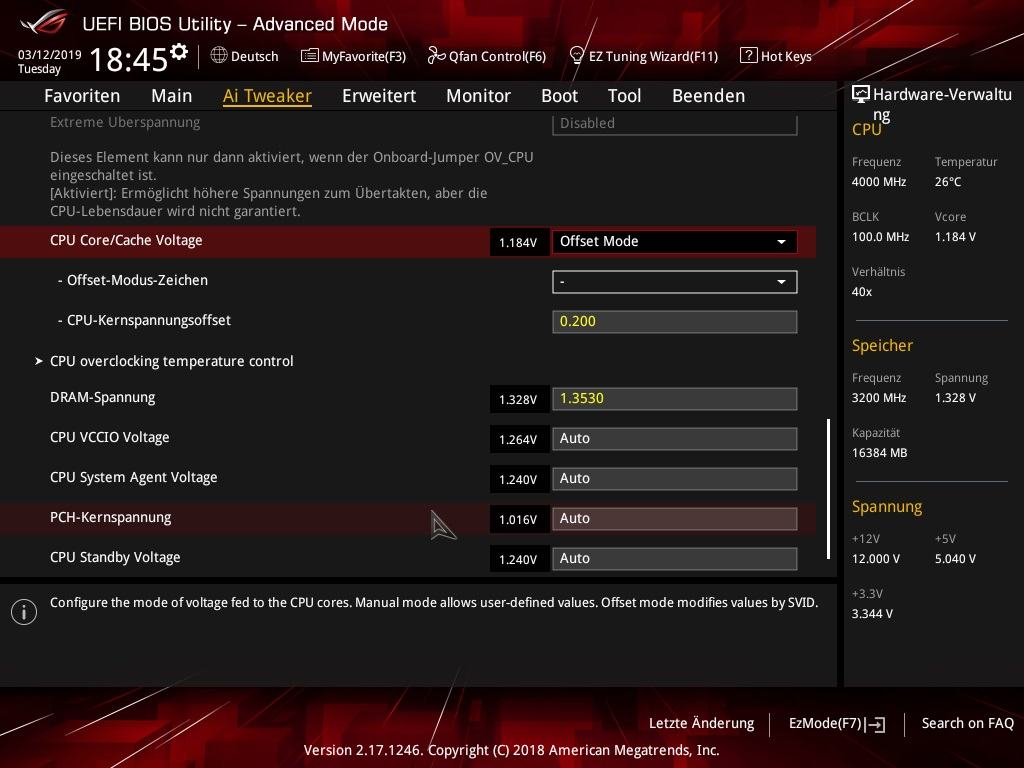Click the 12.000 V reading

point(876,559)
